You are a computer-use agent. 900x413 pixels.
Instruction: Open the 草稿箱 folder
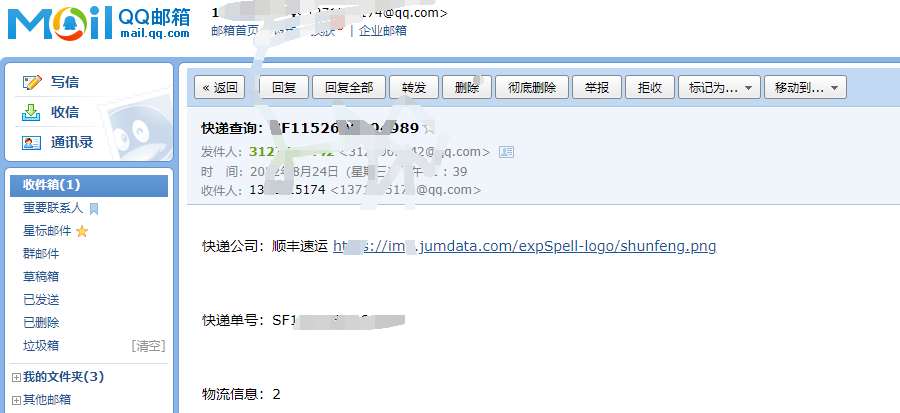41,276
